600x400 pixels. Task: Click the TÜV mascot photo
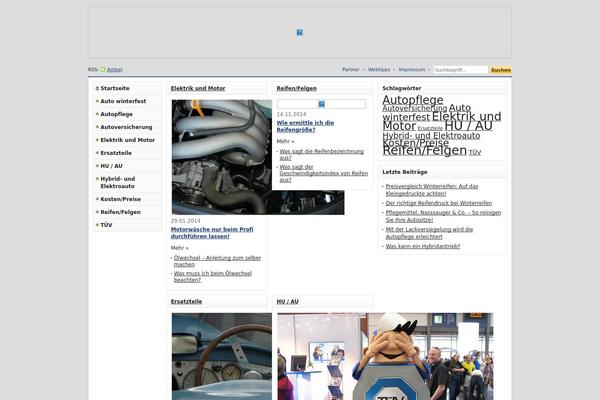click(x=385, y=356)
